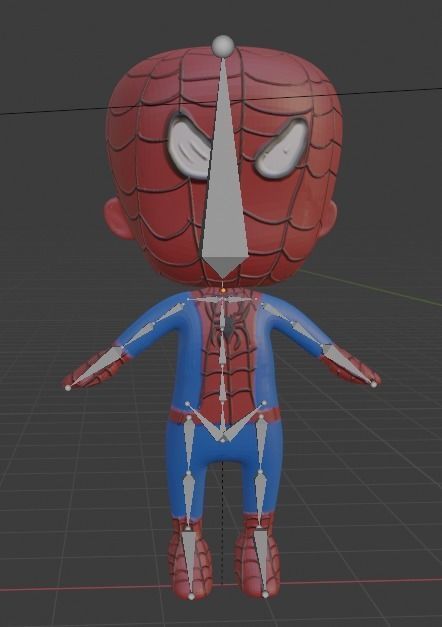Click the character's white eye on screen-left
The height and width of the screenshot is (627, 442).
[189, 149]
